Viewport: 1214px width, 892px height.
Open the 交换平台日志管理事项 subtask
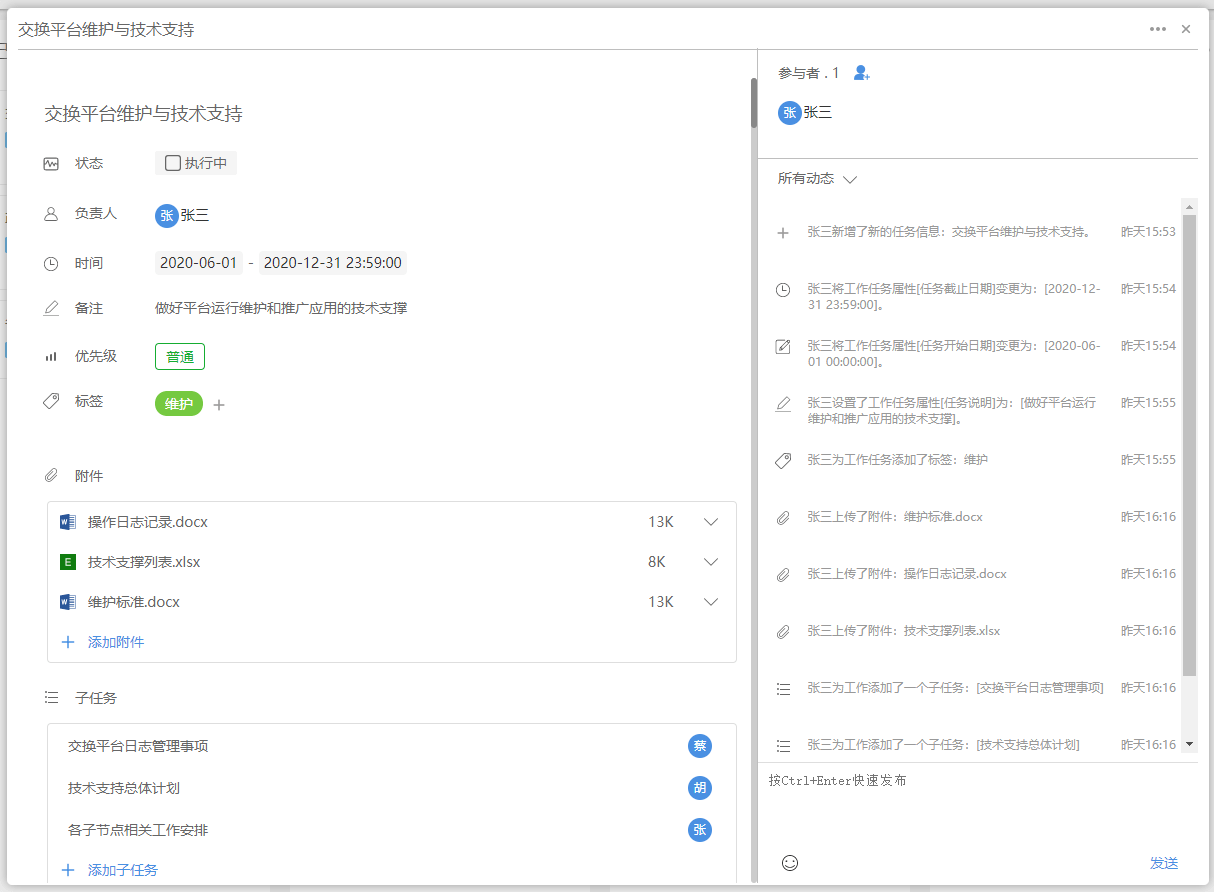[x=138, y=746]
